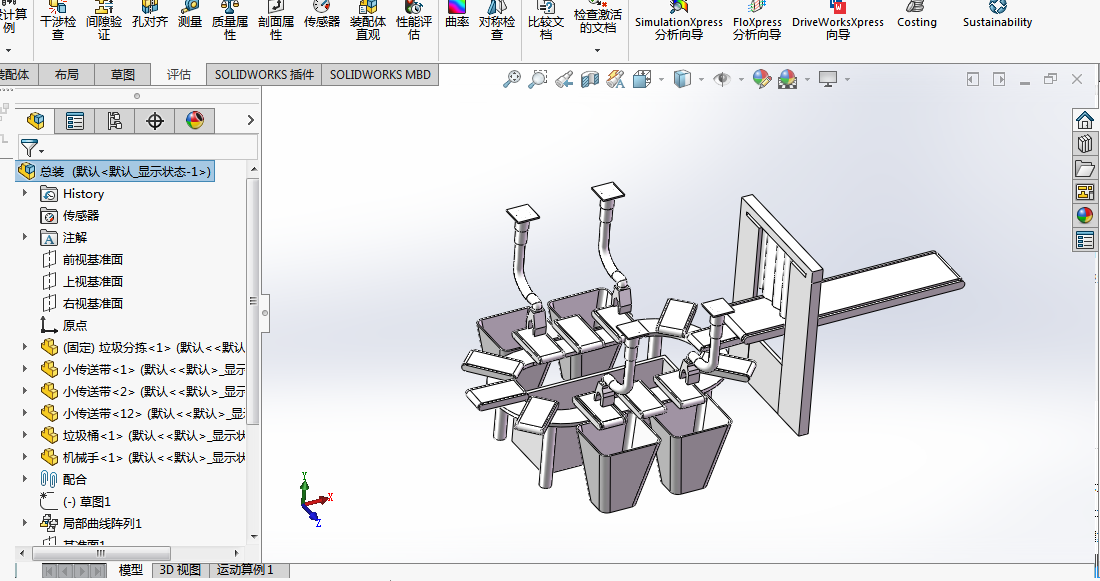Image resolution: width=1100 pixels, height=581 pixels.
Task: Switch to the 布局 layout tab
Action: pos(67,74)
